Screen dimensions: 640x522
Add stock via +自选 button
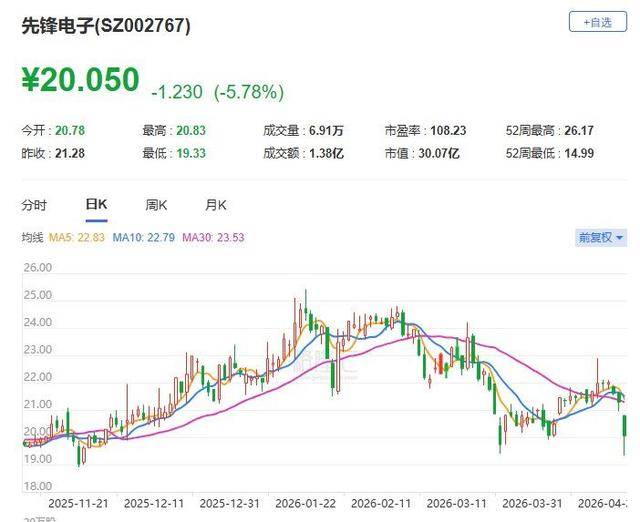598,22
